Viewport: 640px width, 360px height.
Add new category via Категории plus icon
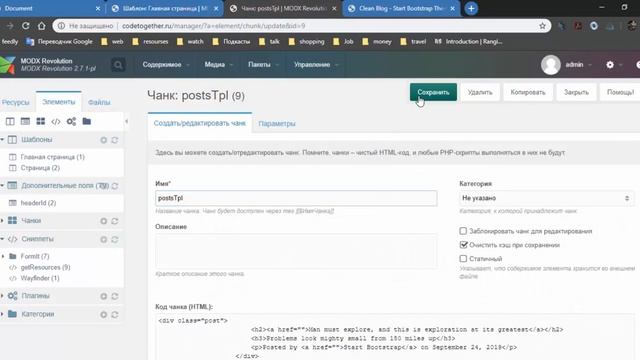click(x=104, y=314)
